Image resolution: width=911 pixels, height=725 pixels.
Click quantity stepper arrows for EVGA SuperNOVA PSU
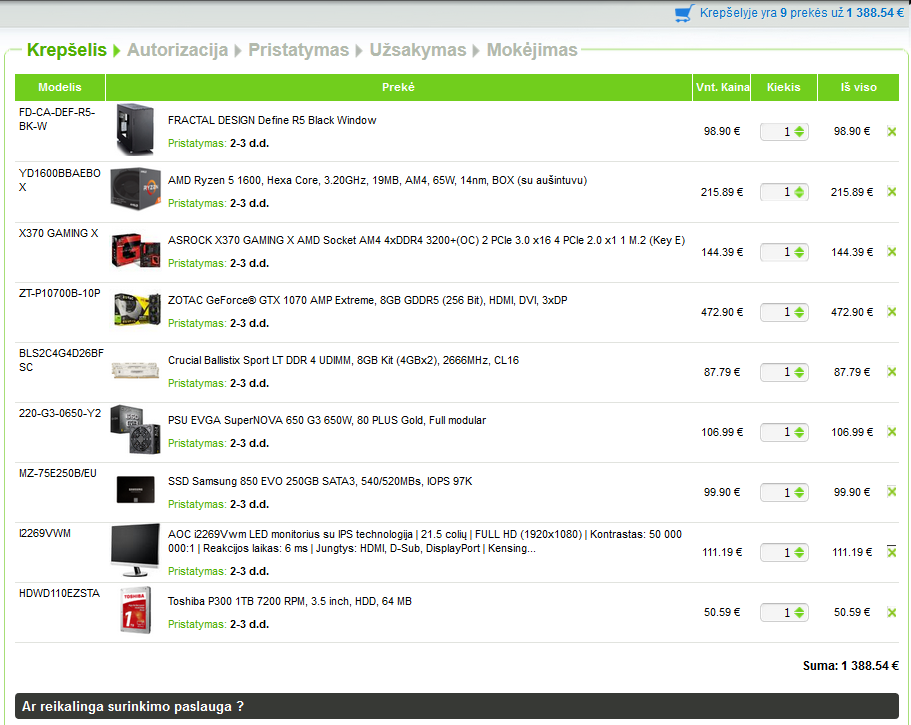[x=799, y=432]
